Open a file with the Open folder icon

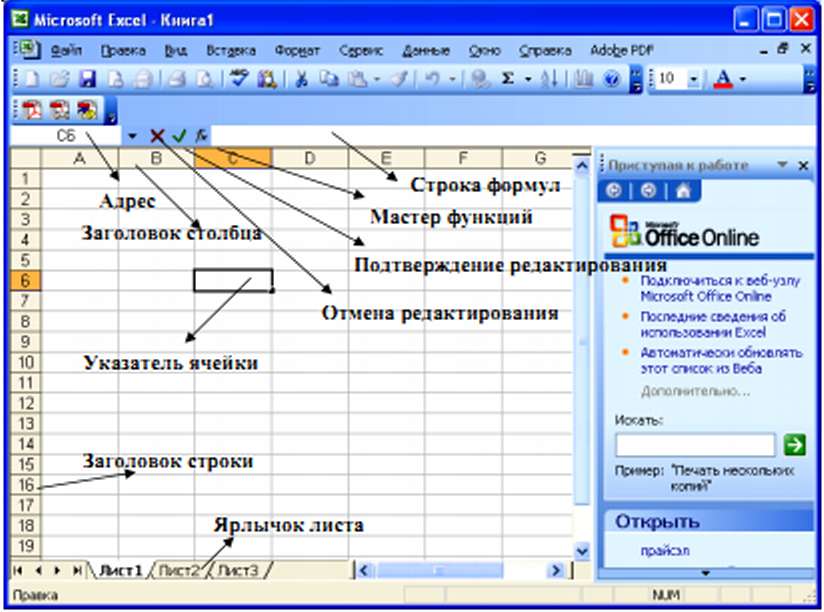point(60,79)
